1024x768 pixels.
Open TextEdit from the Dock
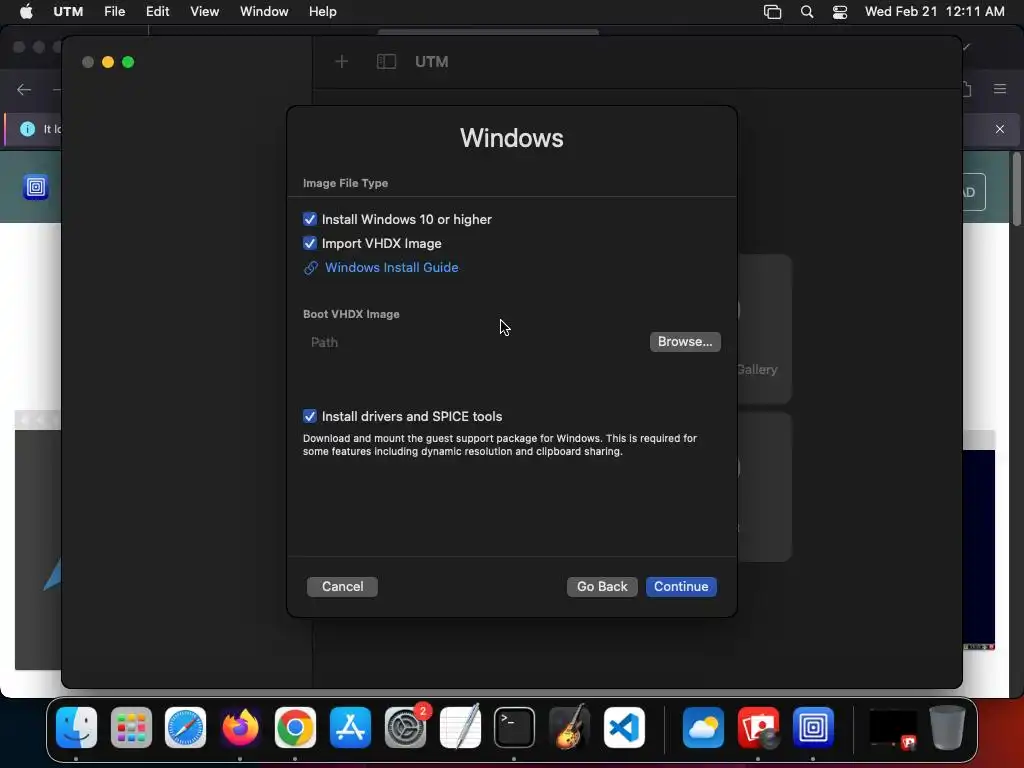point(460,727)
